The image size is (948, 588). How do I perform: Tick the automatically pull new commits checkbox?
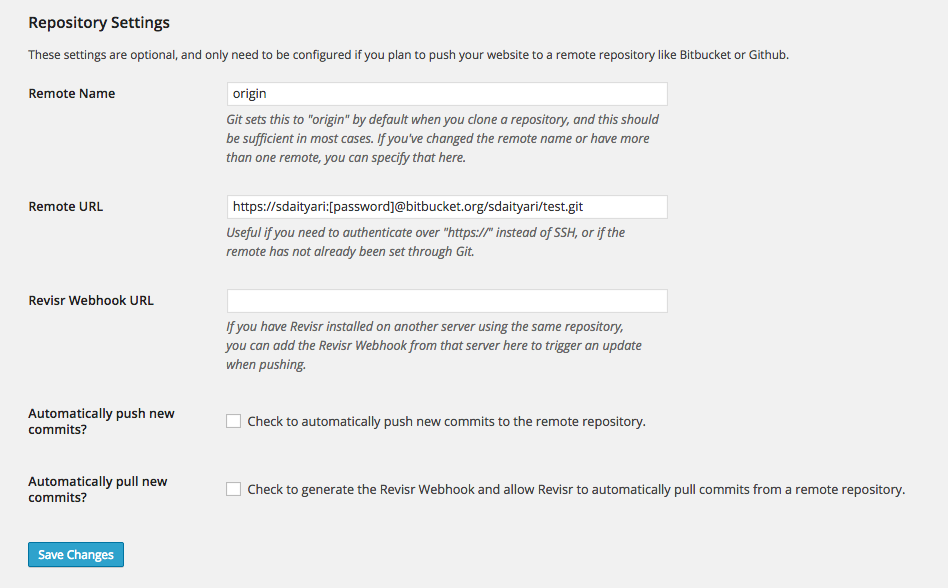point(234,490)
